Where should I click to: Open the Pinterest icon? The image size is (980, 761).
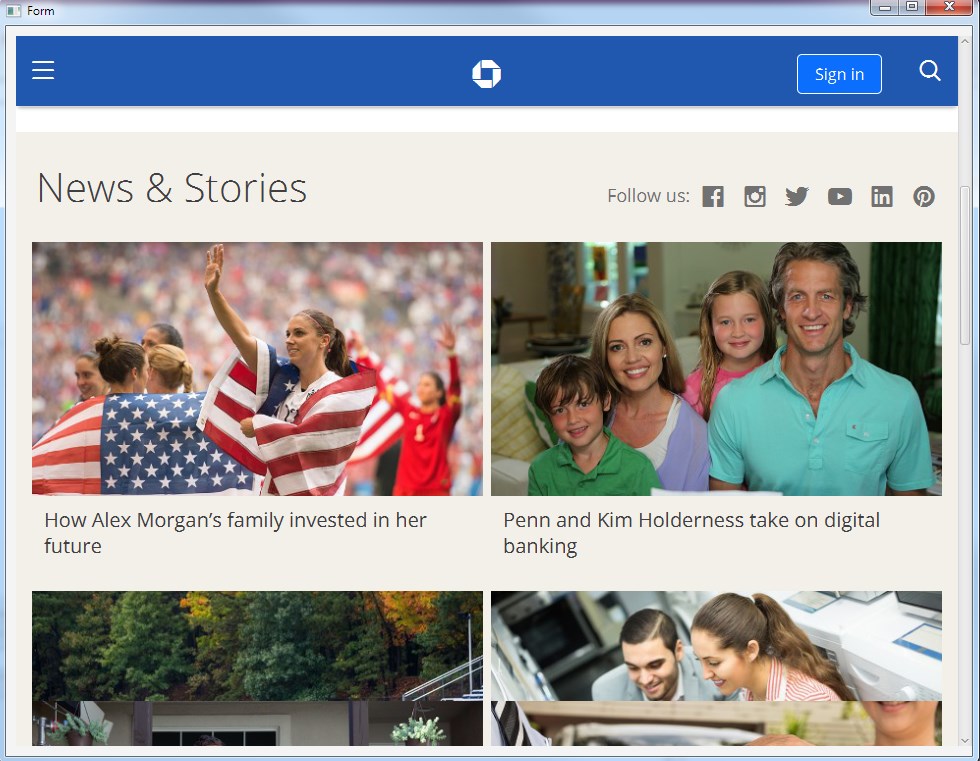click(x=923, y=196)
